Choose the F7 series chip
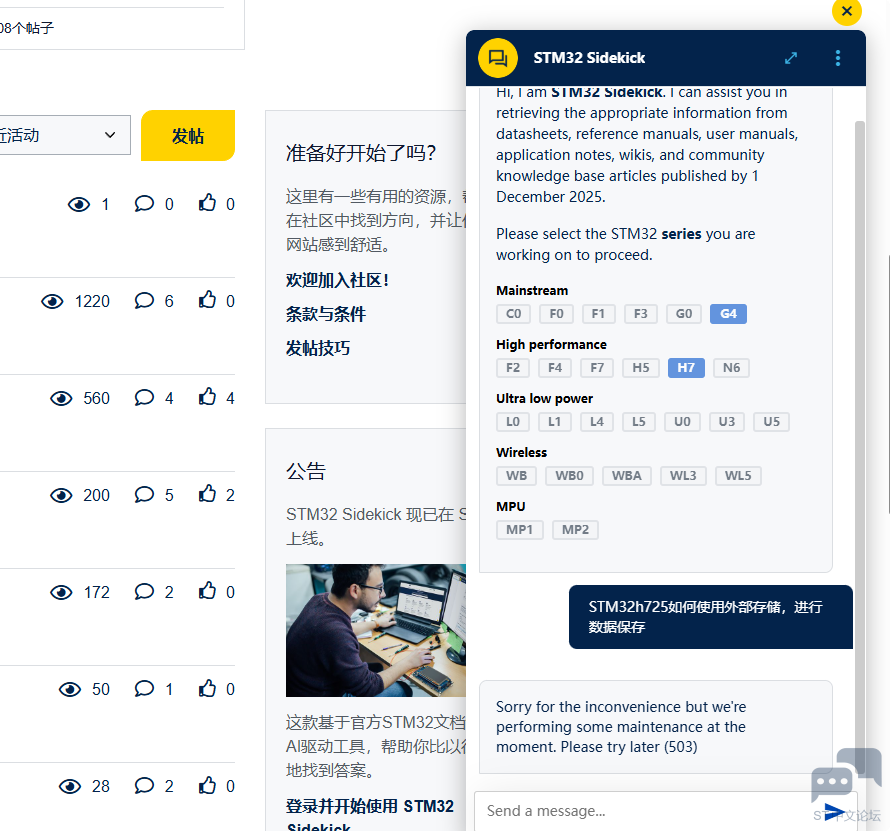 (x=597, y=368)
